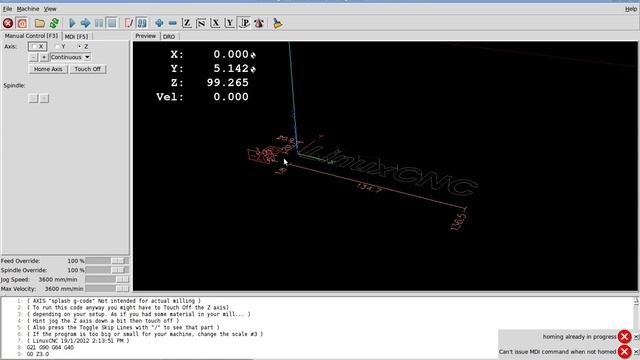Adjust the Jog Speed slider

pos(107,279)
